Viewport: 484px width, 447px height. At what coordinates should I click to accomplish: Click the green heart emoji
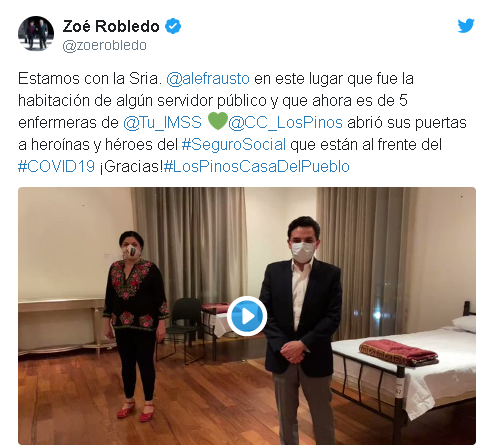[218, 121]
